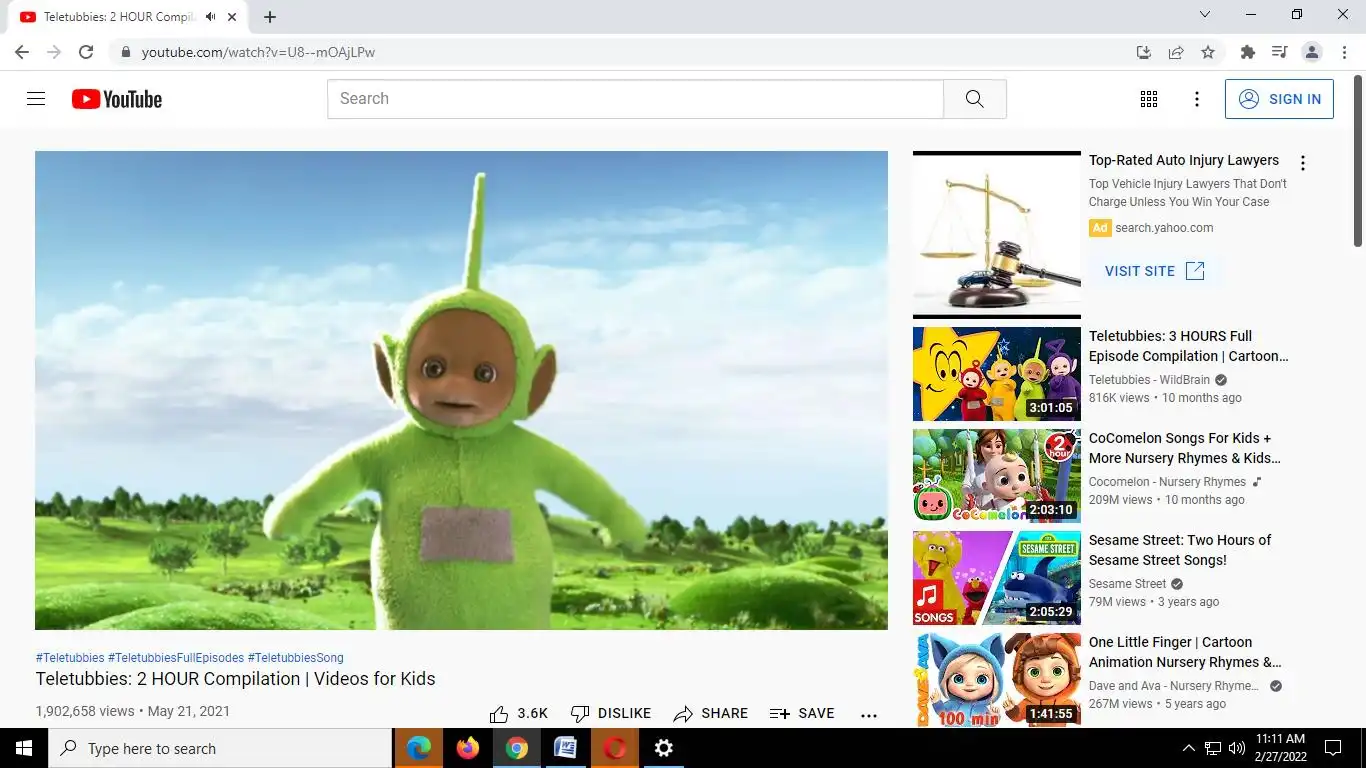Click the scales of justice ad thumbnail
This screenshot has width=1366, height=768.
coord(997,234)
